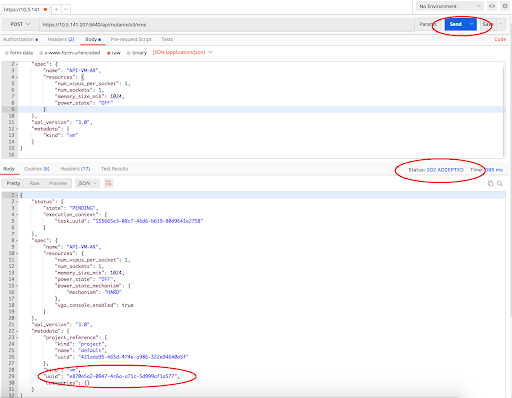Click the search response magnifier icon
This screenshot has height=398, width=512.
(500, 183)
